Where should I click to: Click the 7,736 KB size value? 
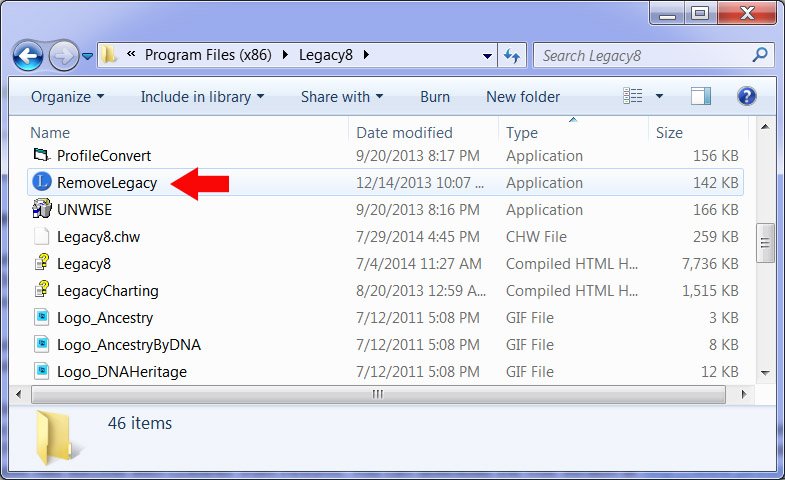point(710,264)
